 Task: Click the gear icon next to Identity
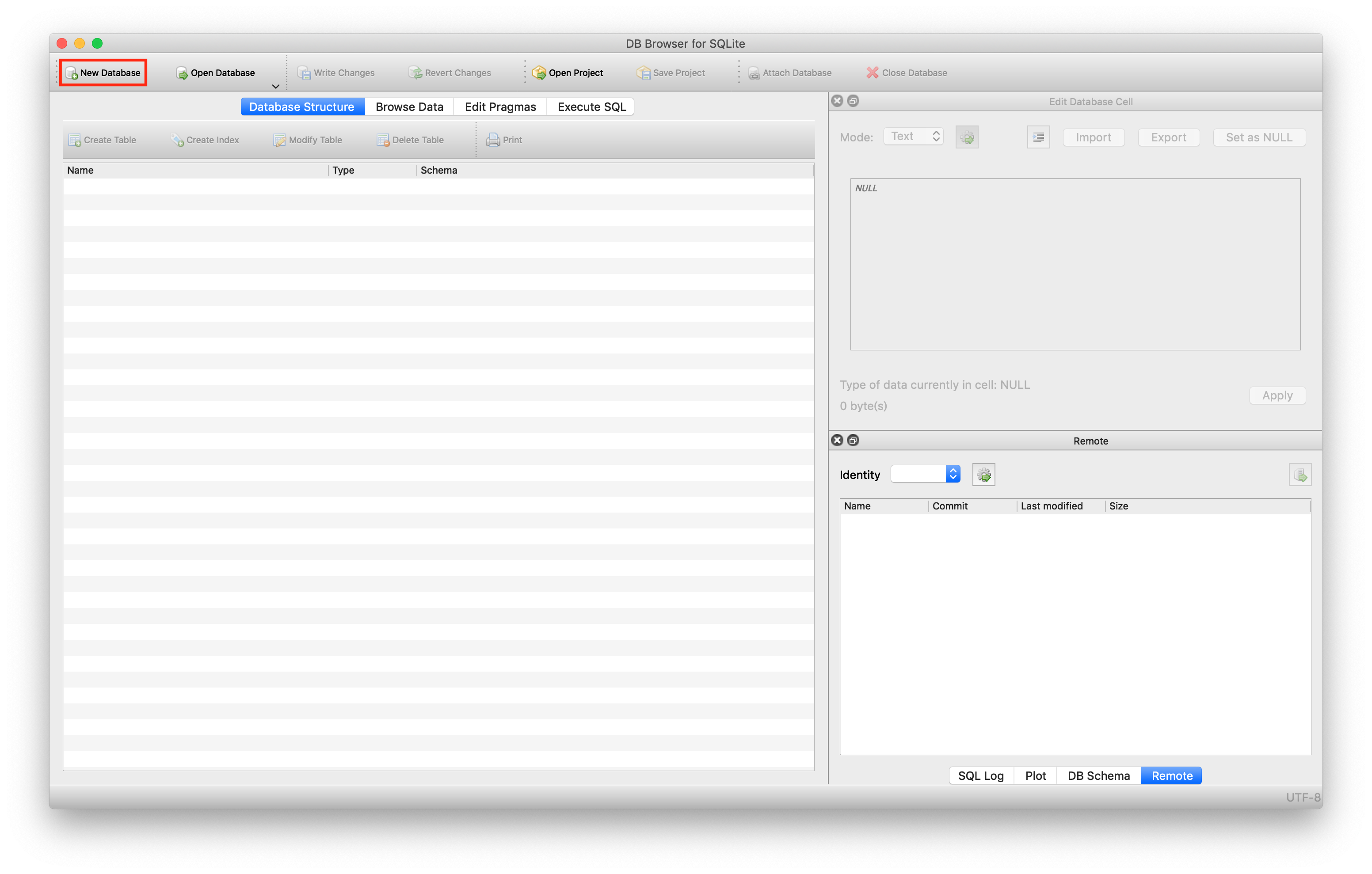tap(984, 475)
